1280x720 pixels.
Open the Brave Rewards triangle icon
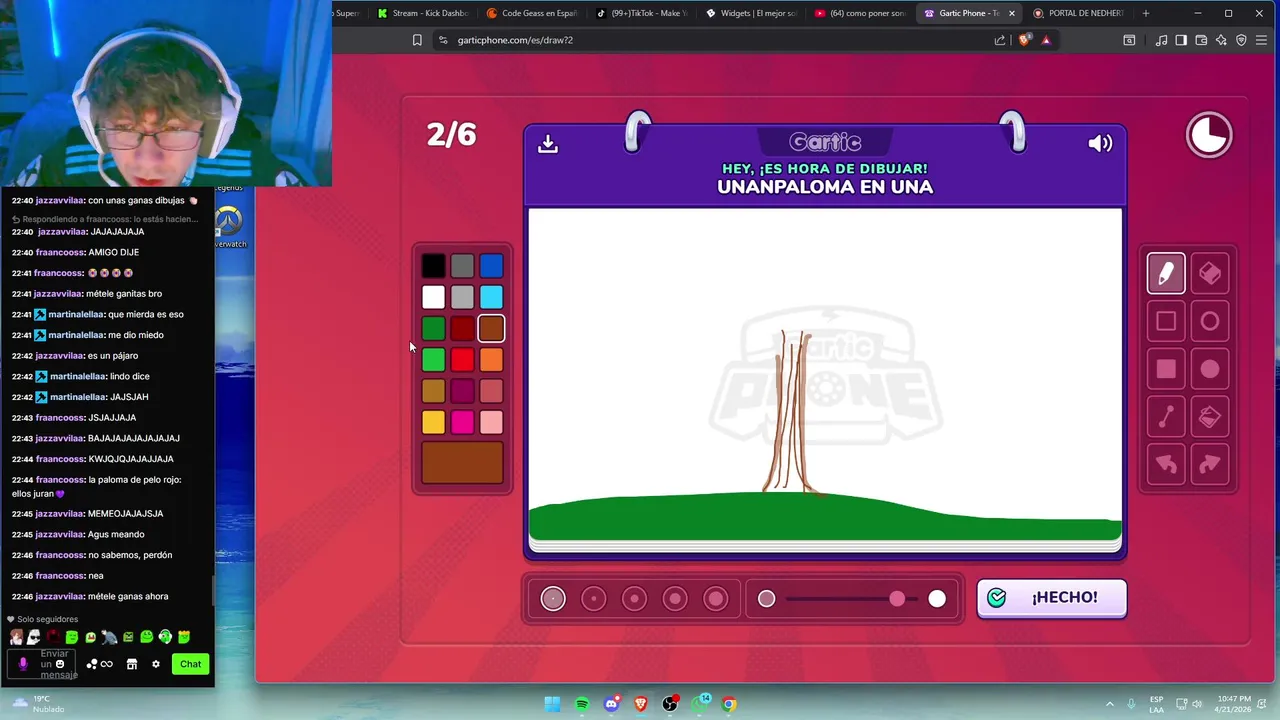pos(1046,40)
